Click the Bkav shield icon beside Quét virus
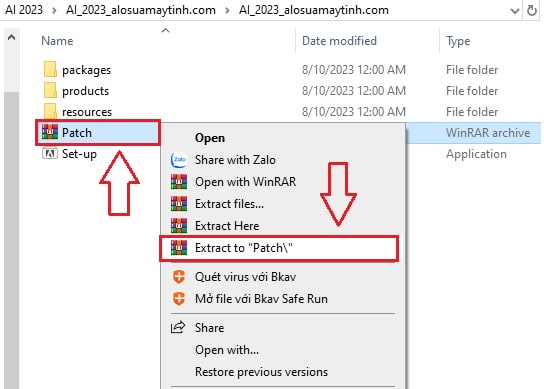Image resolution: width=544 pixels, height=389 pixels. [x=179, y=277]
